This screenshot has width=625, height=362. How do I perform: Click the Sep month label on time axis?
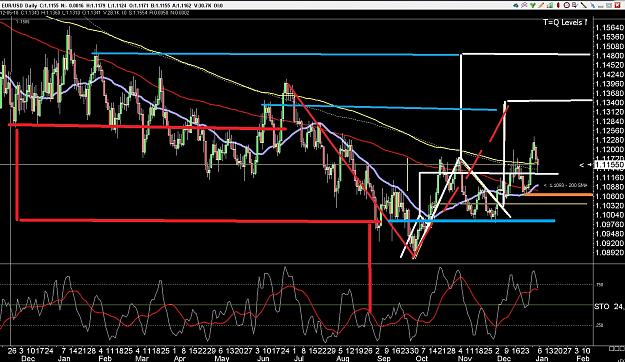click(x=383, y=358)
